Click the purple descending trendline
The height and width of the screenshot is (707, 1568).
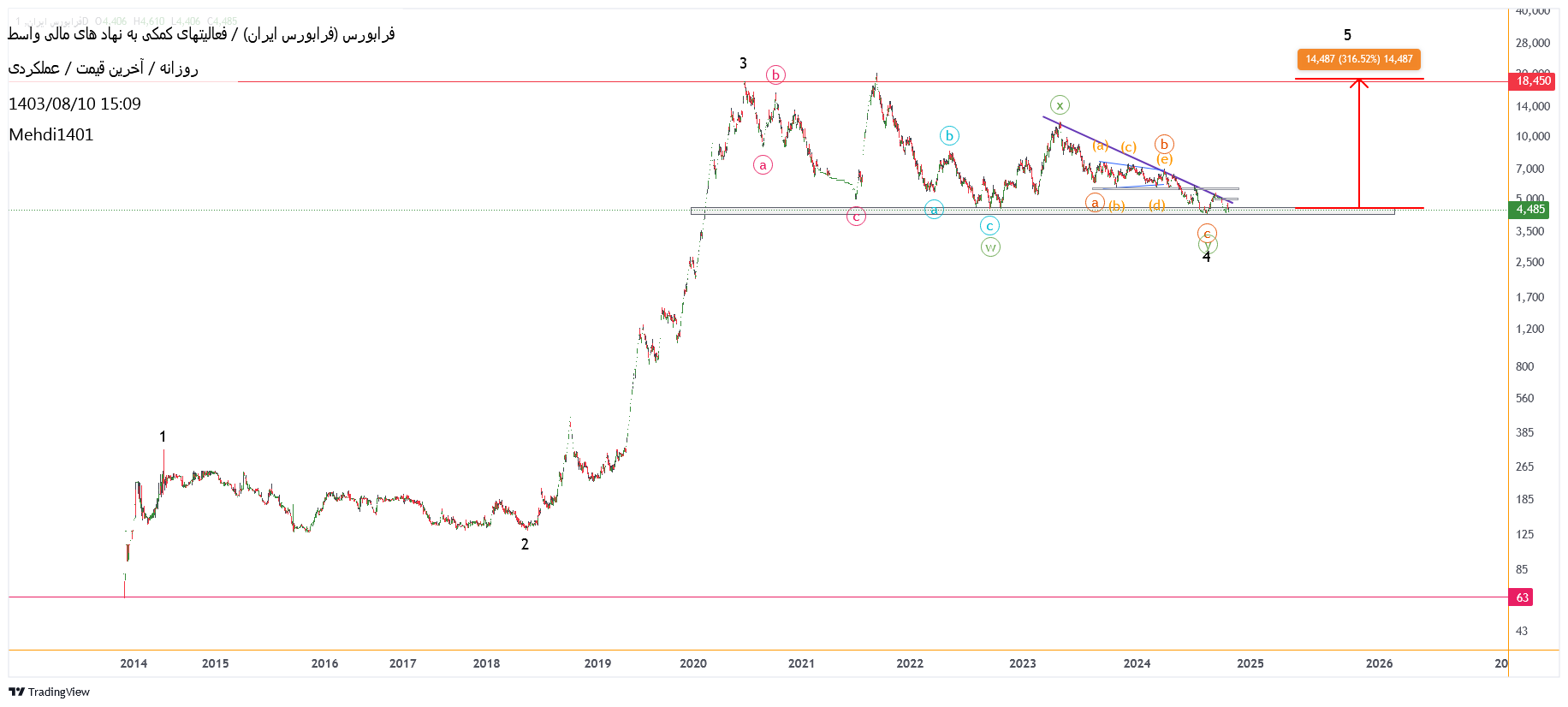click(x=1137, y=160)
